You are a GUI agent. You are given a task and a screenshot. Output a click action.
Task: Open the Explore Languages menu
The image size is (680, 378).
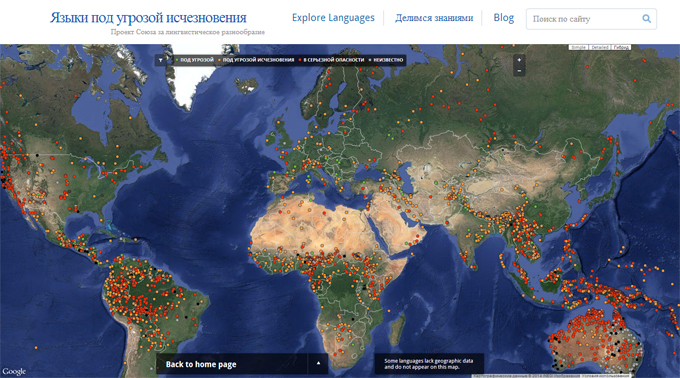pyautogui.click(x=333, y=18)
